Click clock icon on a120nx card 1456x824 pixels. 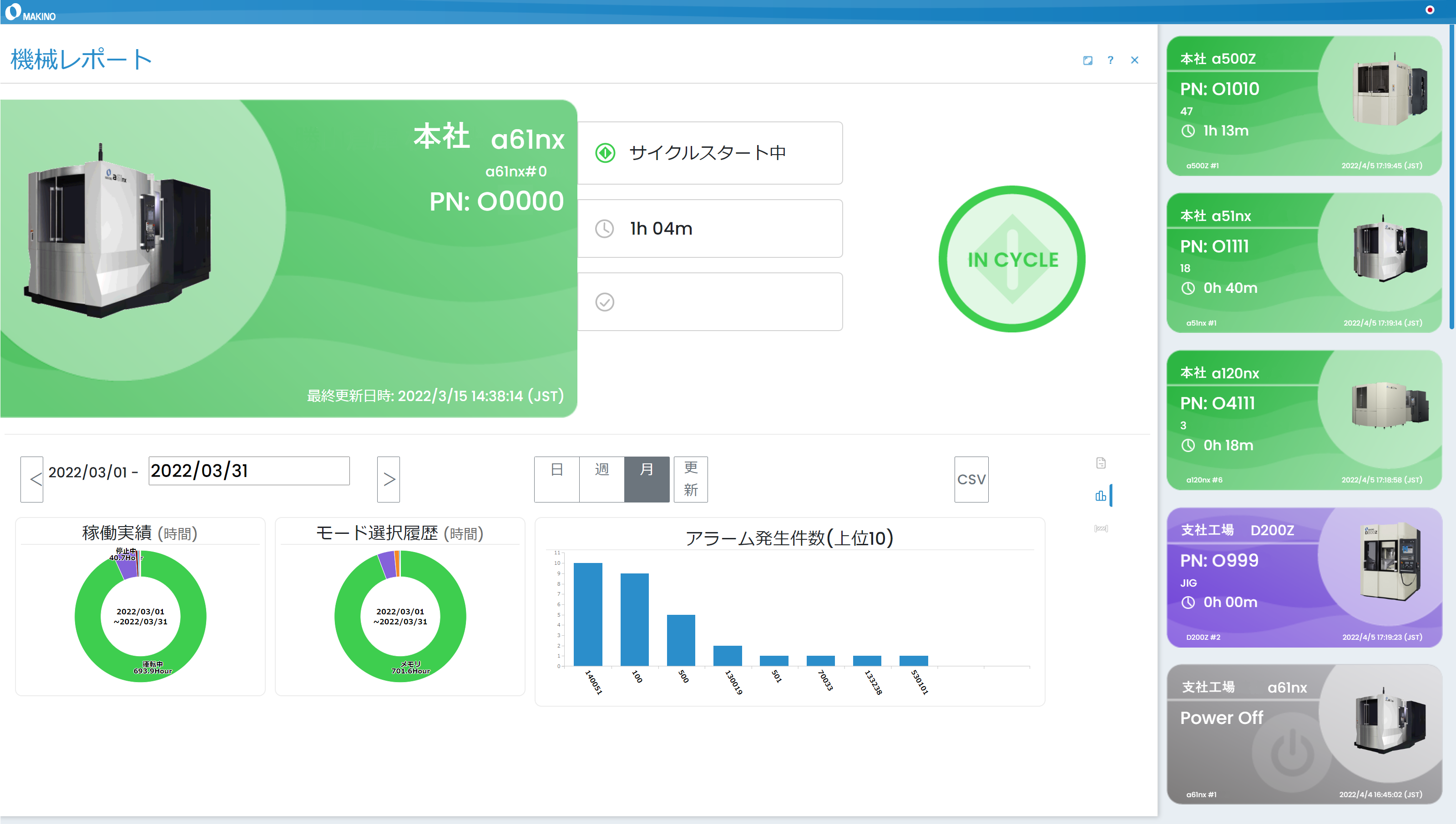point(1188,446)
